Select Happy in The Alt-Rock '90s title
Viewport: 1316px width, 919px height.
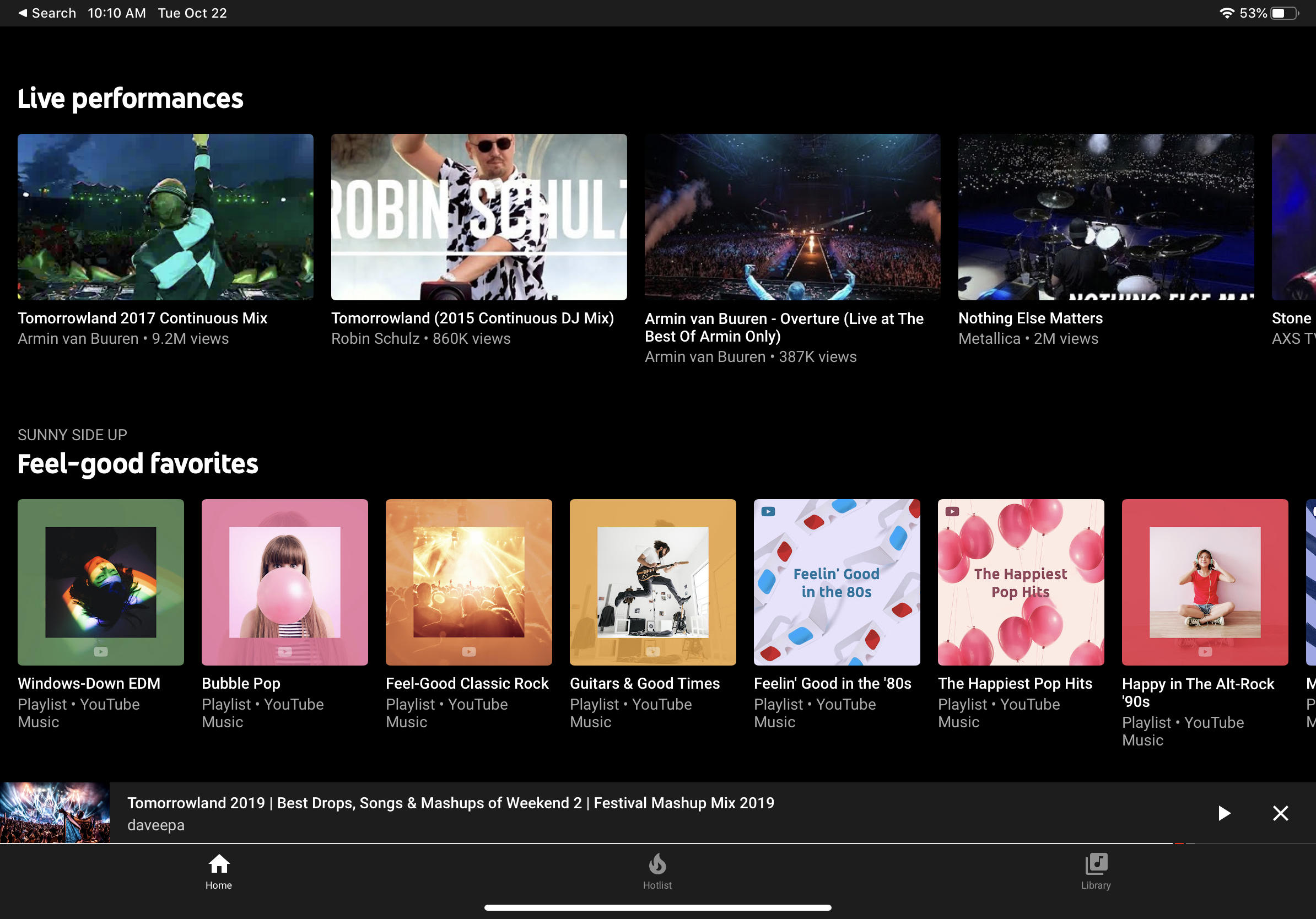[x=1198, y=693]
